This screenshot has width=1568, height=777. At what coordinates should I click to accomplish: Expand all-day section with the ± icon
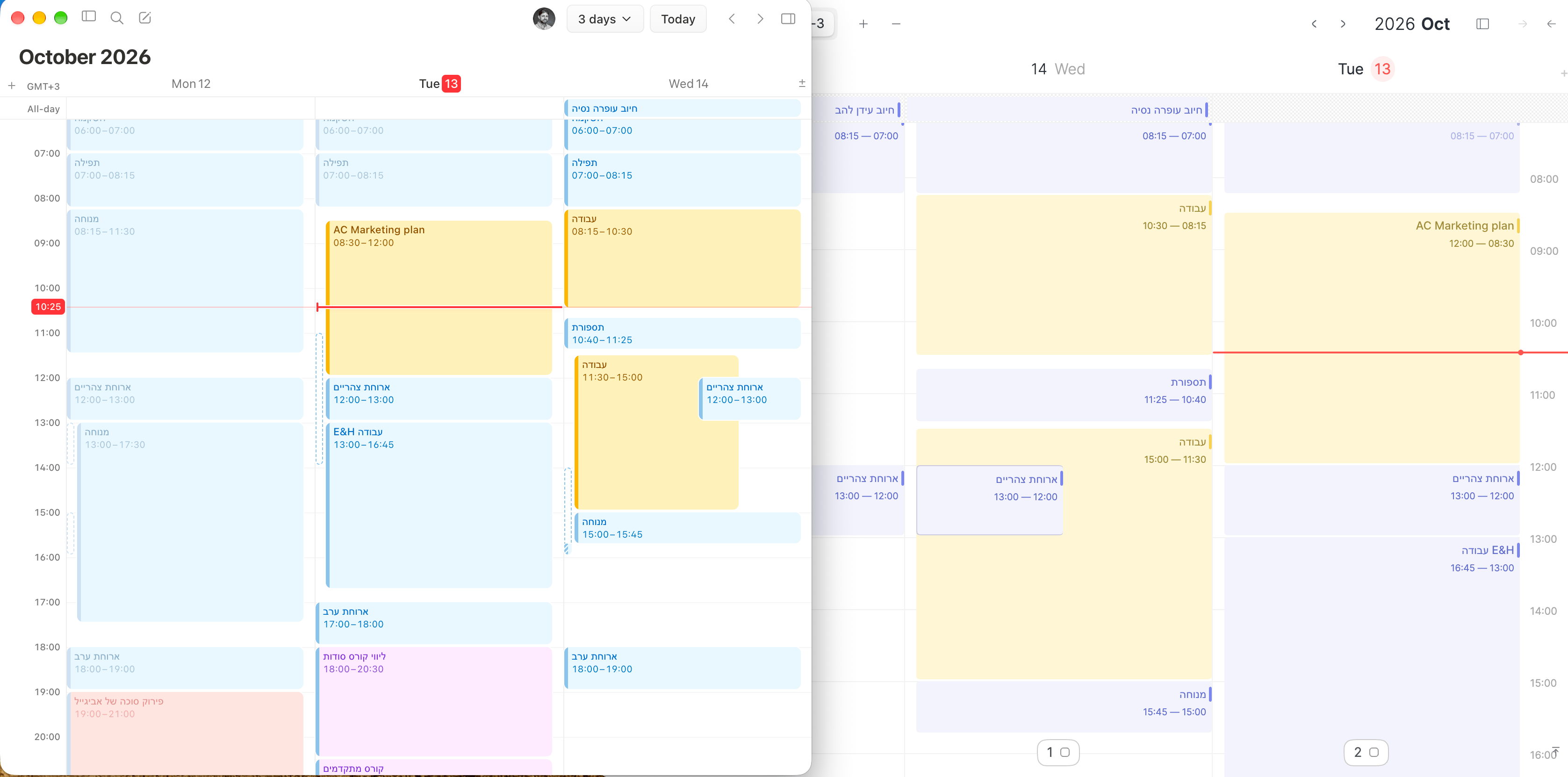click(x=802, y=83)
